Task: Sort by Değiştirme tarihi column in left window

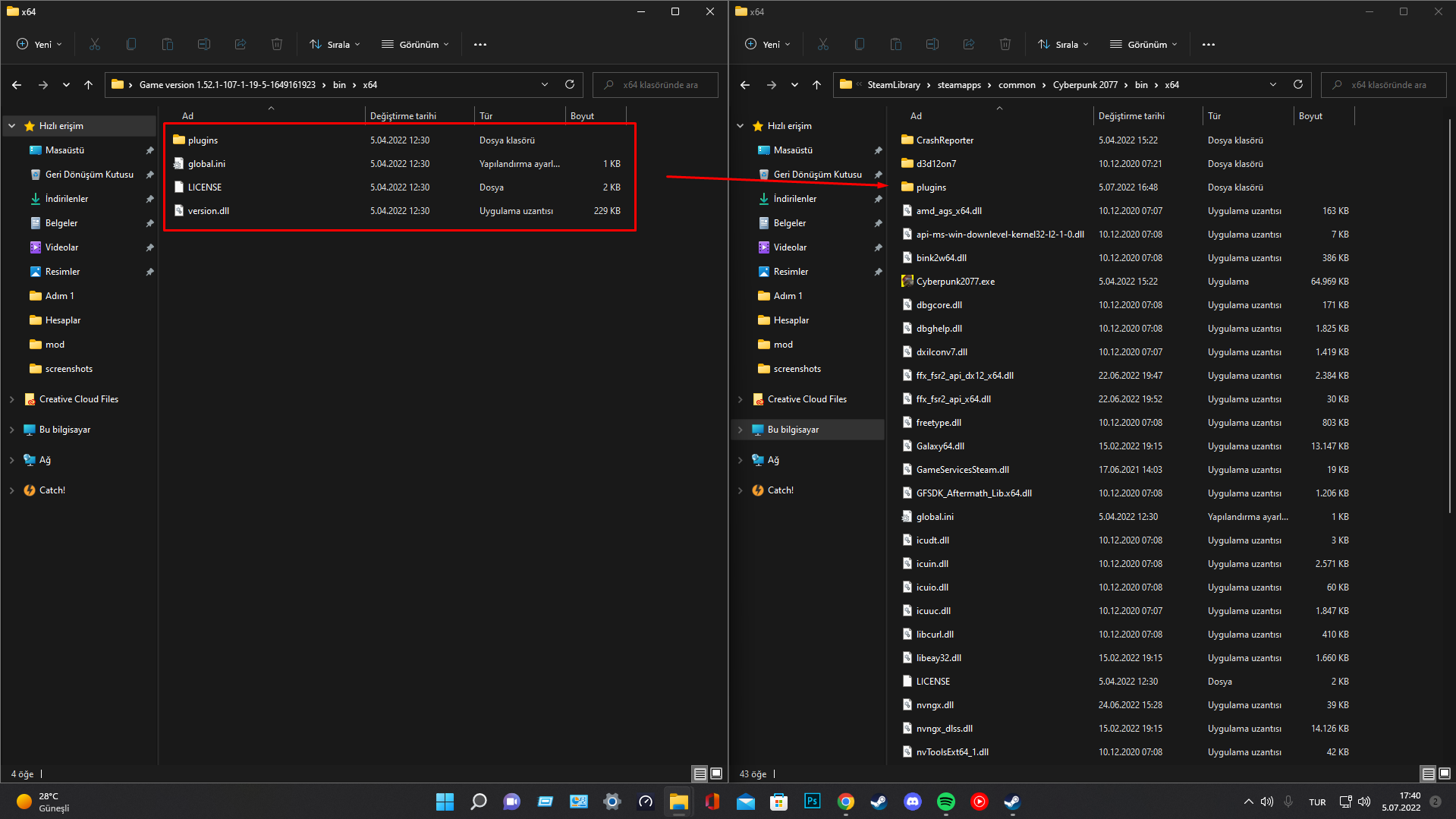Action: click(420, 116)
